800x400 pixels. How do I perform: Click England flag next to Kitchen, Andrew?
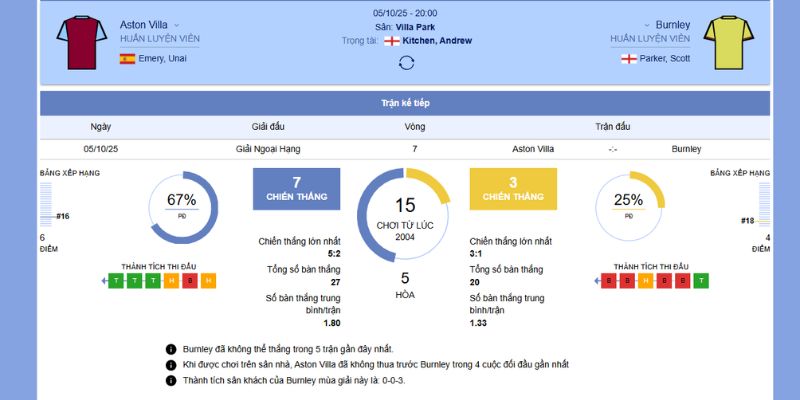point(392,41)
